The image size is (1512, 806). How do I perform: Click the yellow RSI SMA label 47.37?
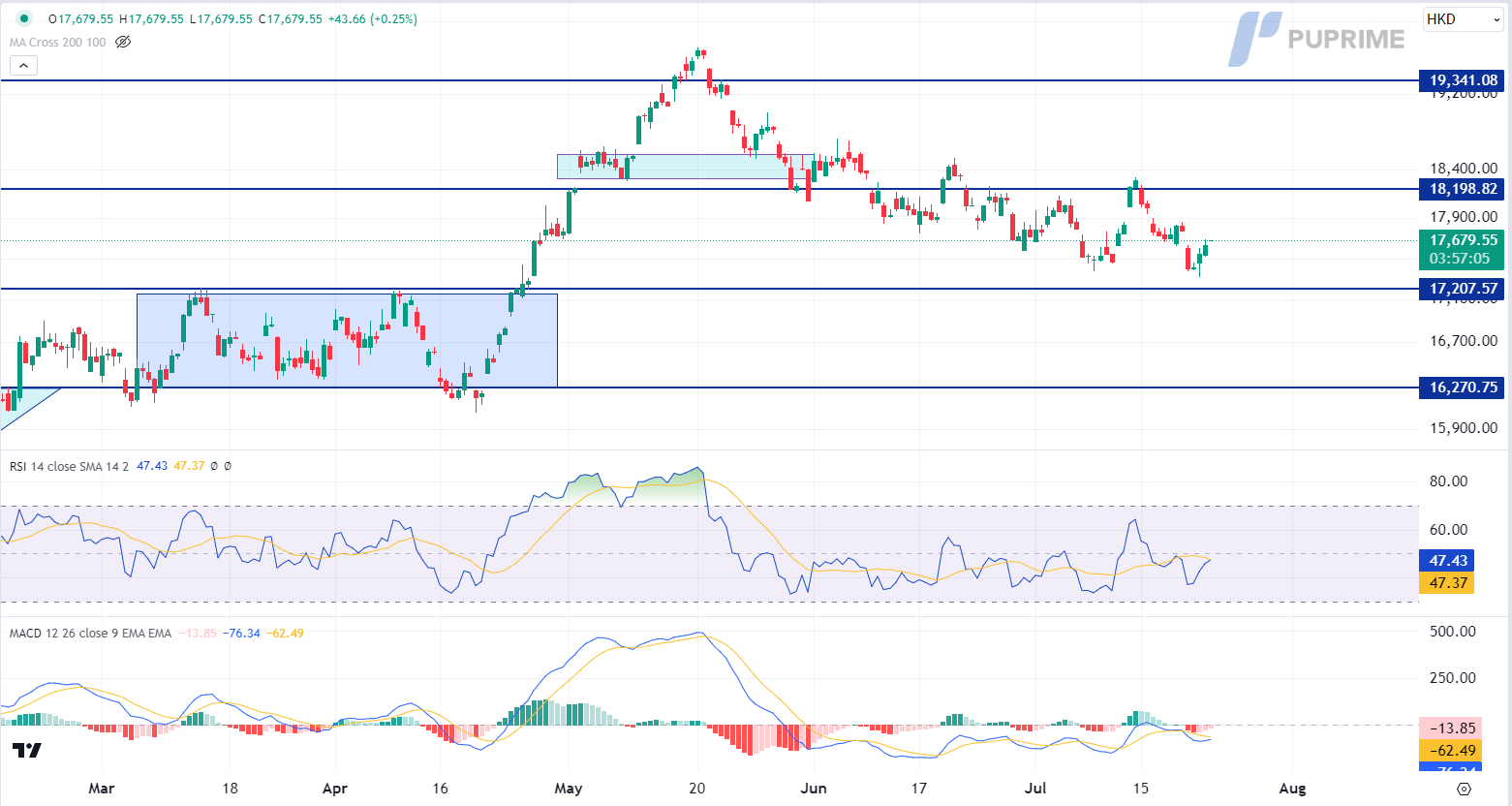(x=1448, y=583)
